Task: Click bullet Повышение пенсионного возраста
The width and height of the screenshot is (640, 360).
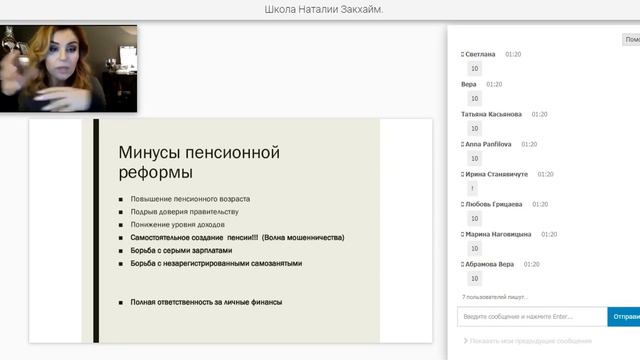Action: [x=190, y=199]
